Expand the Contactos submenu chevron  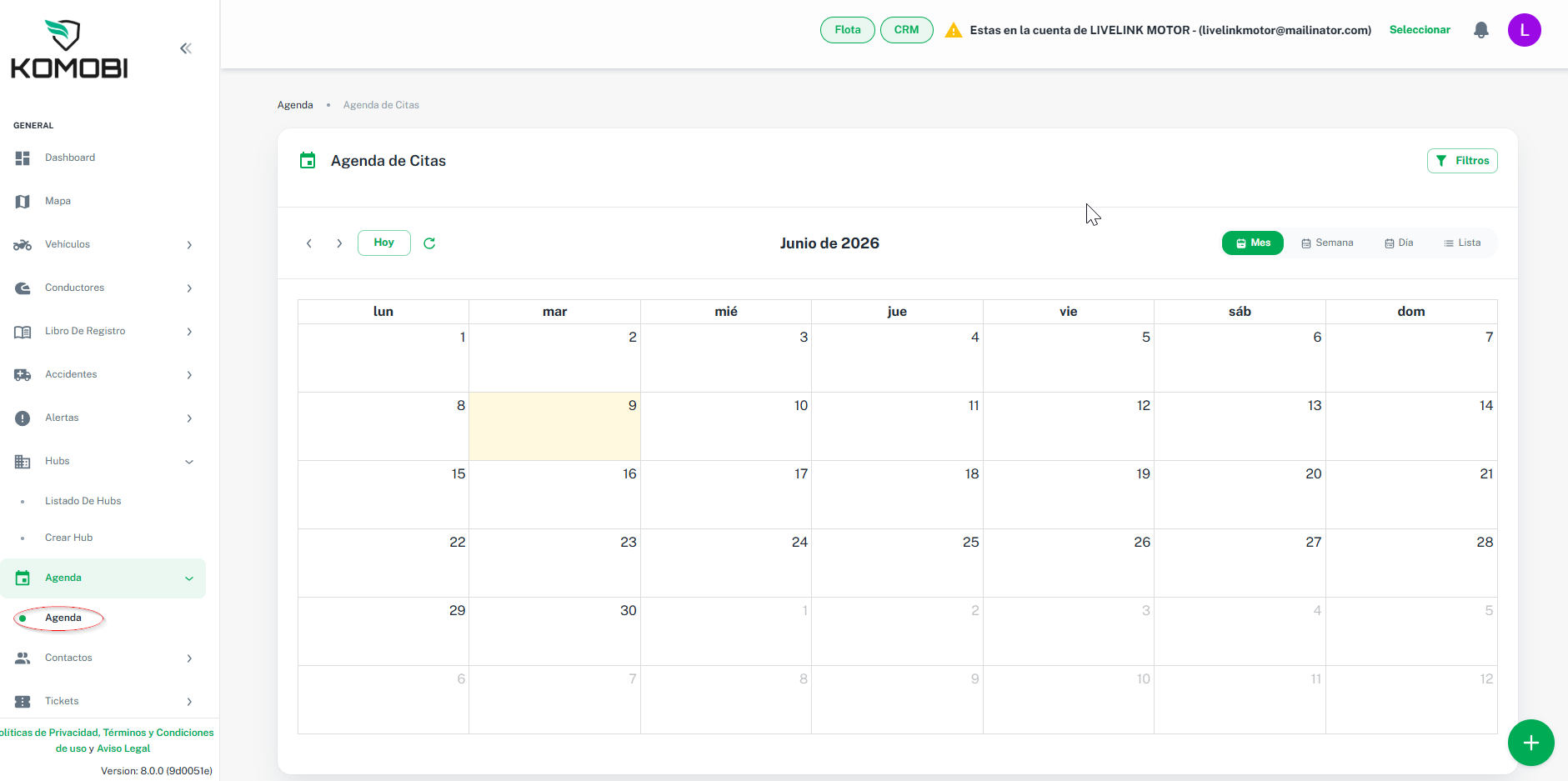(189, 658)
